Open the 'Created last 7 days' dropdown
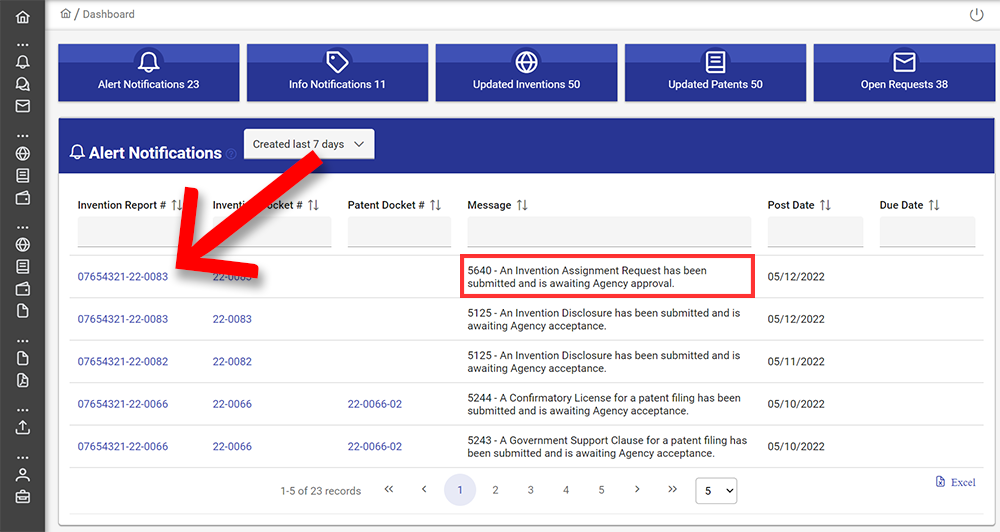Image resolution: width=1000 pixels, height=532 pixels. (309, 144)
